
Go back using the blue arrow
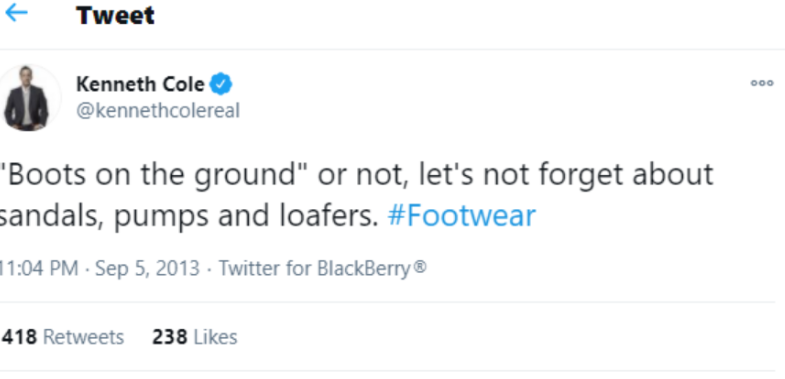point(16,13)
